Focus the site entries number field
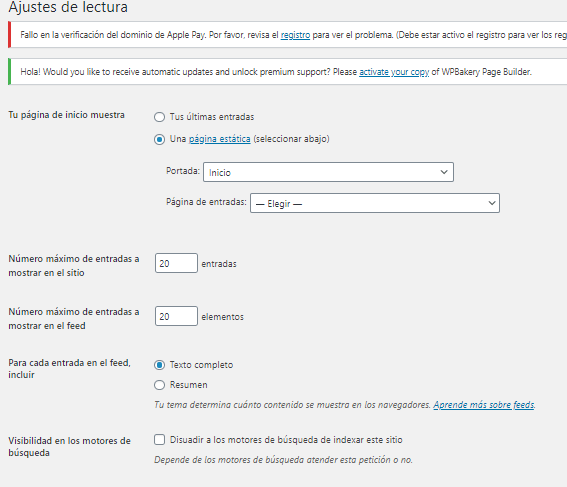 (x=176, y=263)
